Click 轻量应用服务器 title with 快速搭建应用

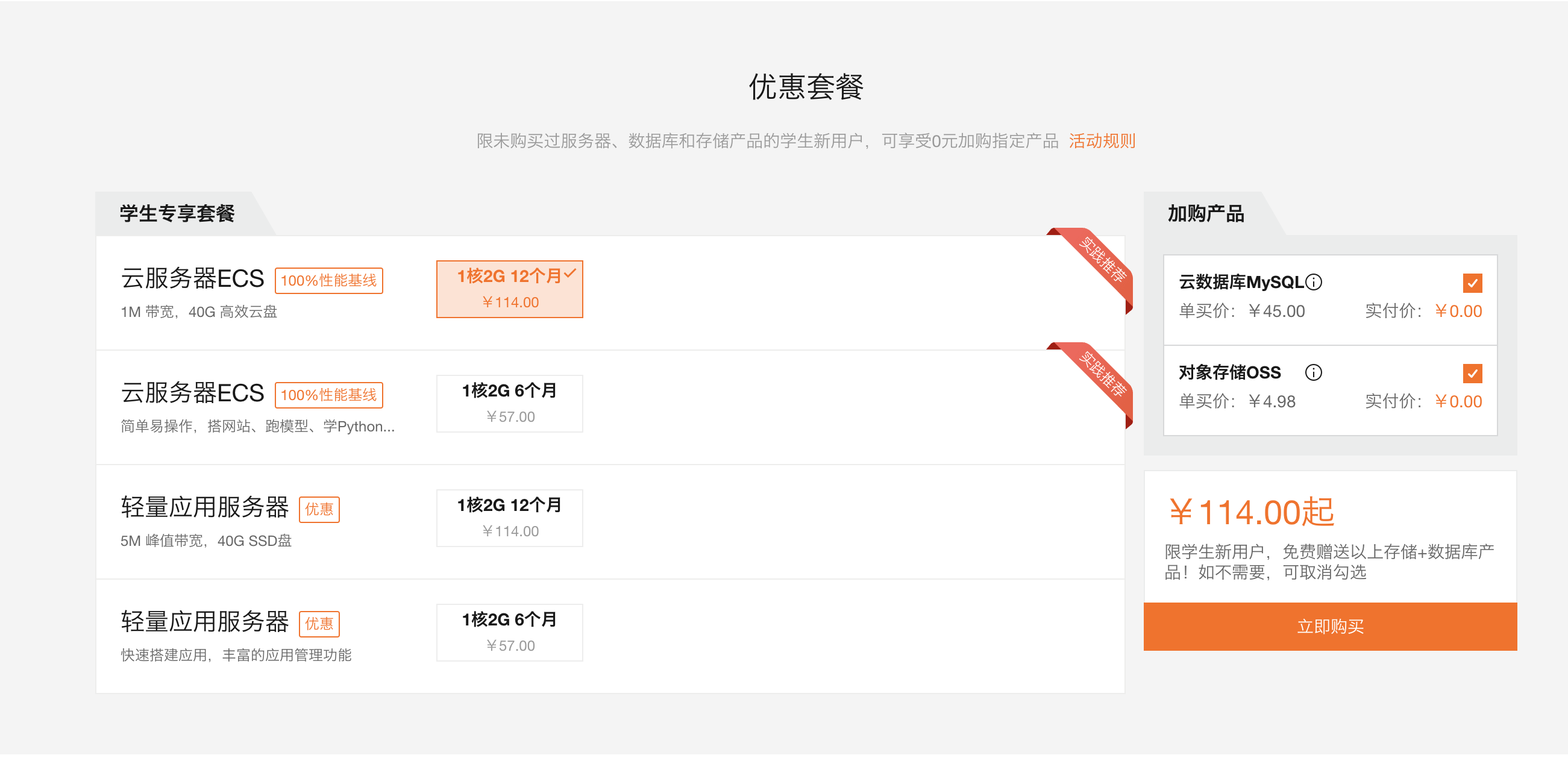204,623
